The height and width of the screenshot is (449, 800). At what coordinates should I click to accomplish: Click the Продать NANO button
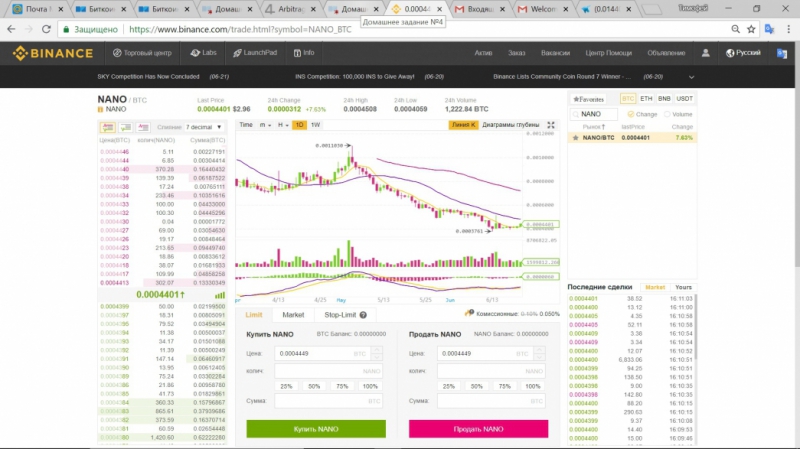pos(479,429)
